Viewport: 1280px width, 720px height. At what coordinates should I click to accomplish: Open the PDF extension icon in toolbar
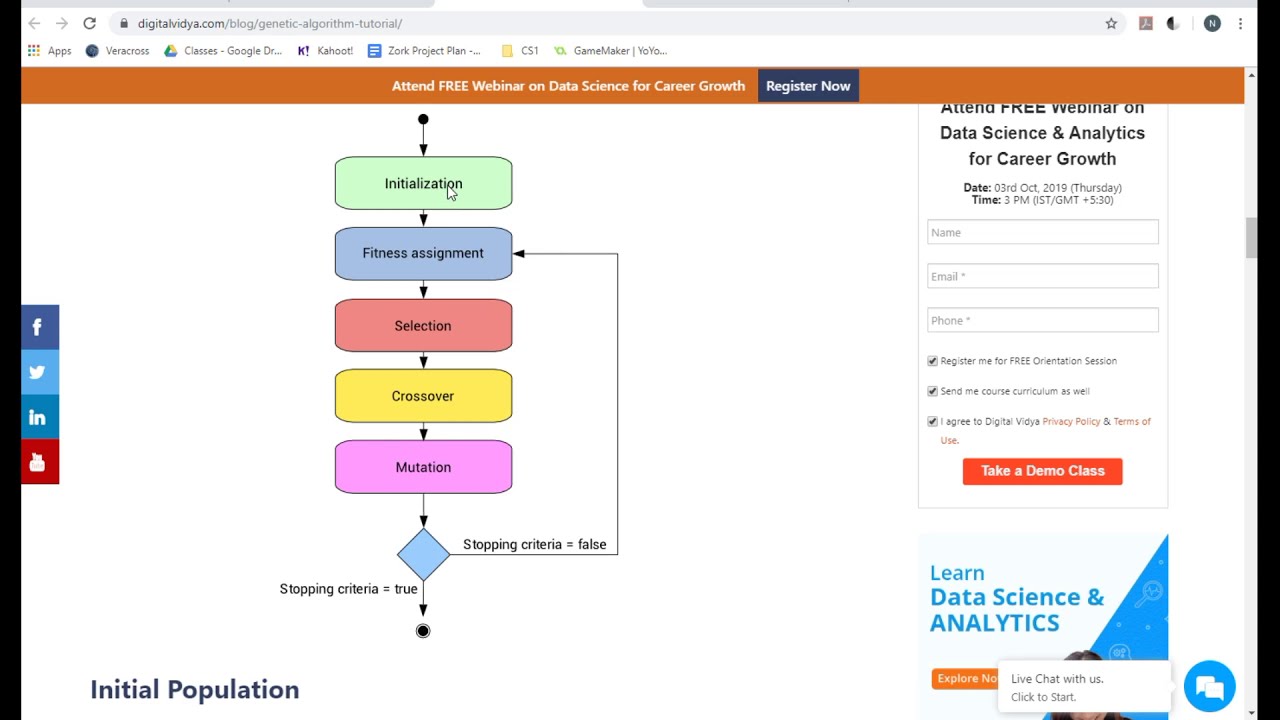[x=1146, y=23]
